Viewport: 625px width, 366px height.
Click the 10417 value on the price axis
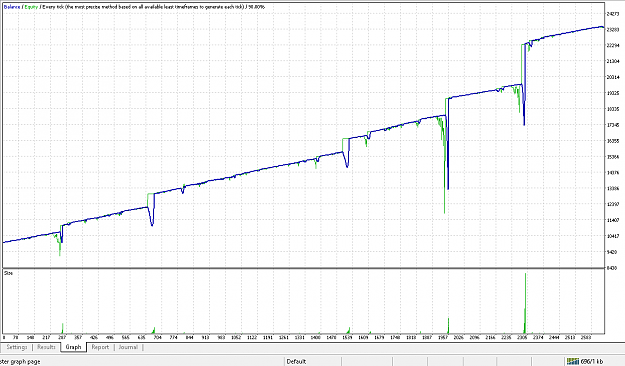tap(612, 236)
